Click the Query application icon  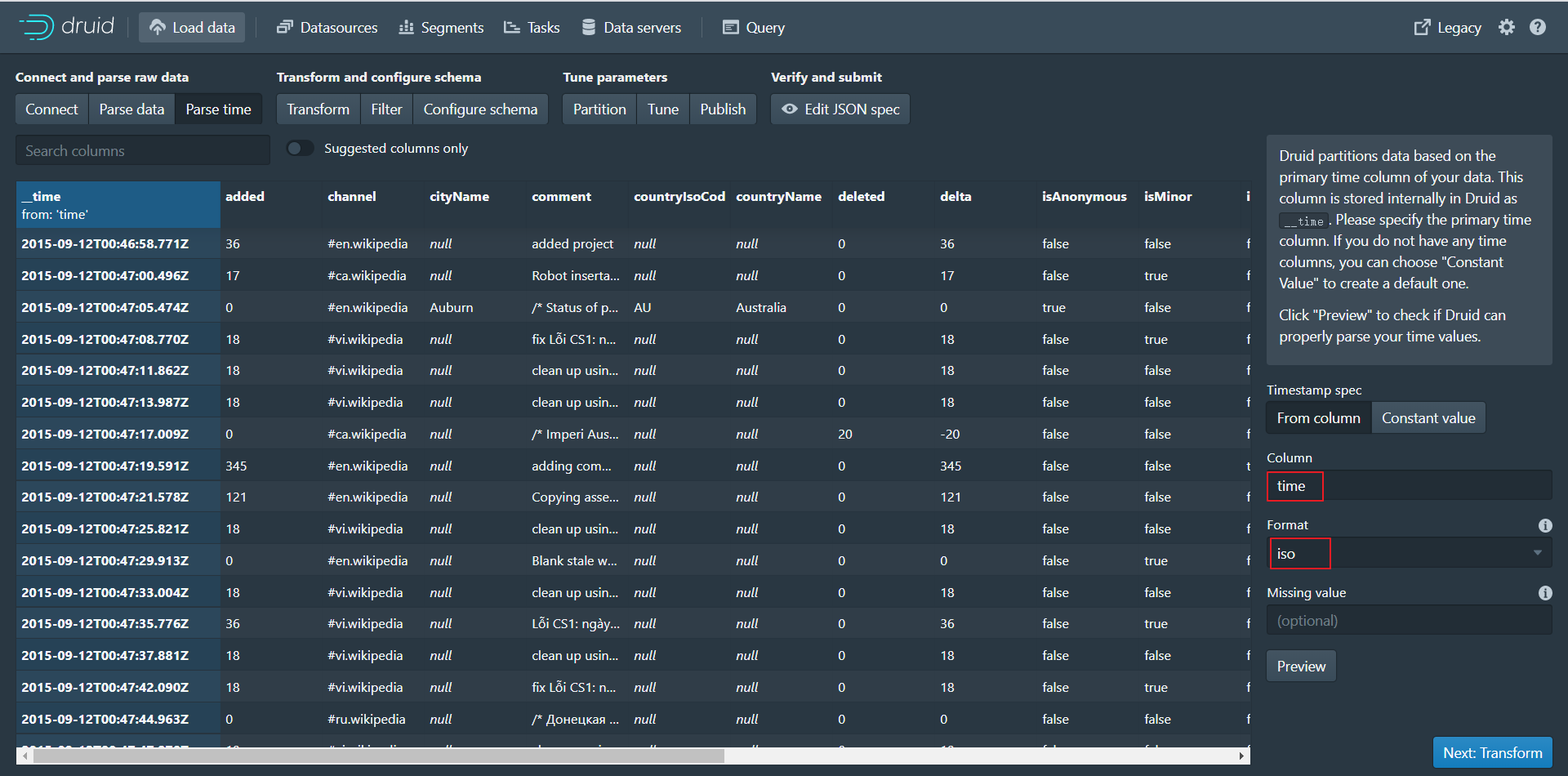(731, 28)
